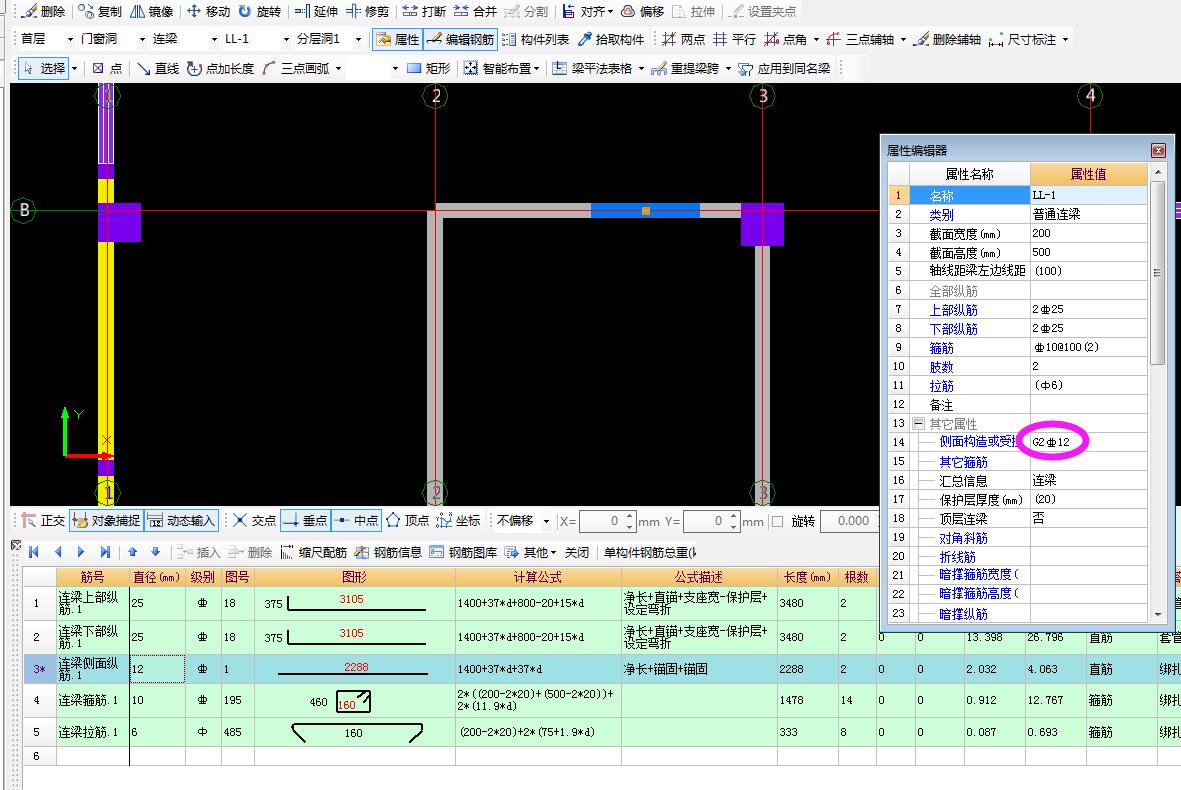
Task: Click the 平行 parallel axis tool
Action: (734, 39)
